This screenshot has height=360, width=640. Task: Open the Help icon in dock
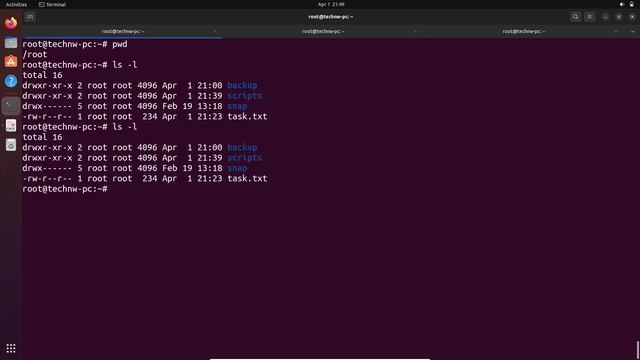[11, 81]
